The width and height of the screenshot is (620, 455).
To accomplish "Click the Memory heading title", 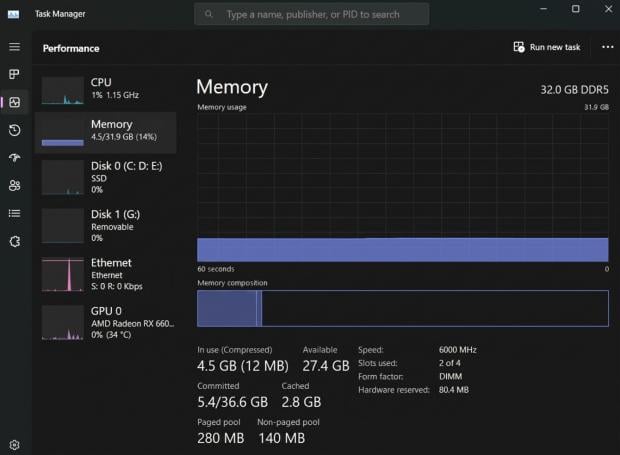I will [232, 87].
